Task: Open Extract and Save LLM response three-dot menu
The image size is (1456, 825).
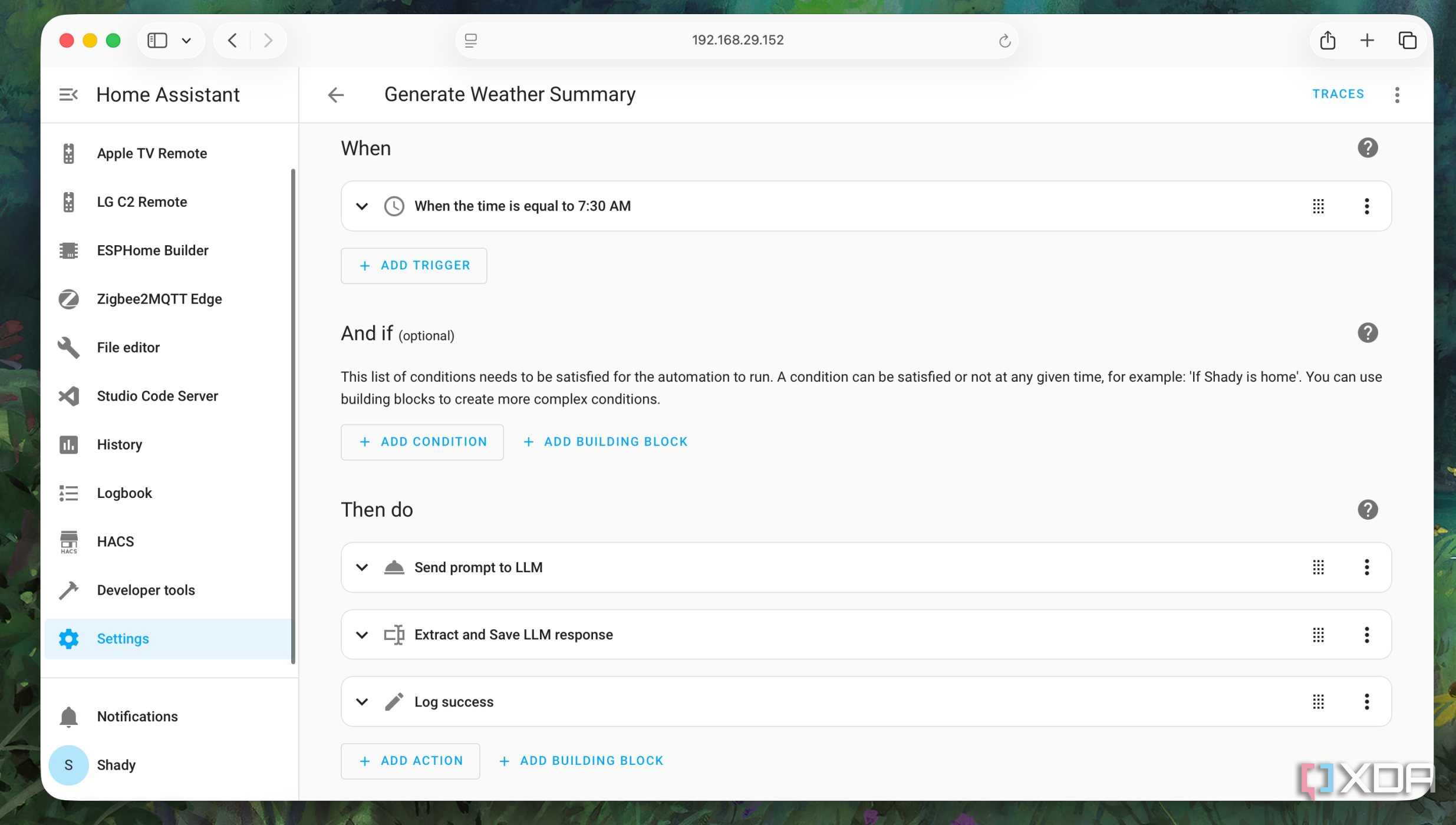Action: click(x=1366, y=635)
